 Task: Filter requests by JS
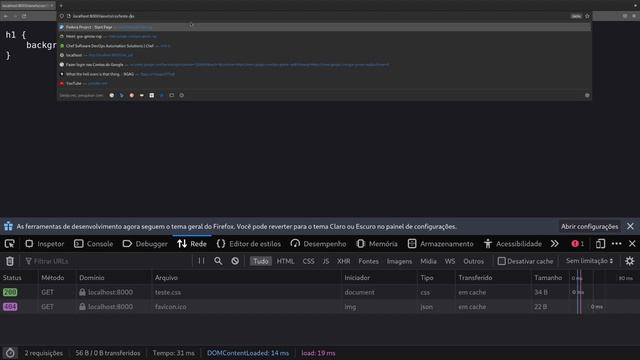pos(326,261)
